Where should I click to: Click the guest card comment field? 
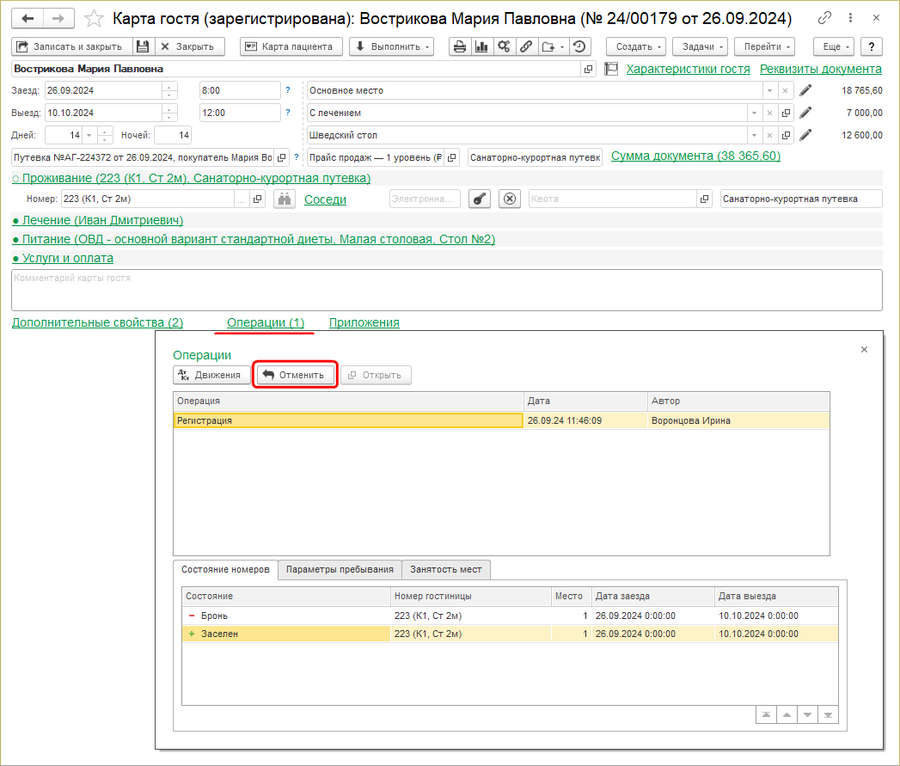coord(446,290)
